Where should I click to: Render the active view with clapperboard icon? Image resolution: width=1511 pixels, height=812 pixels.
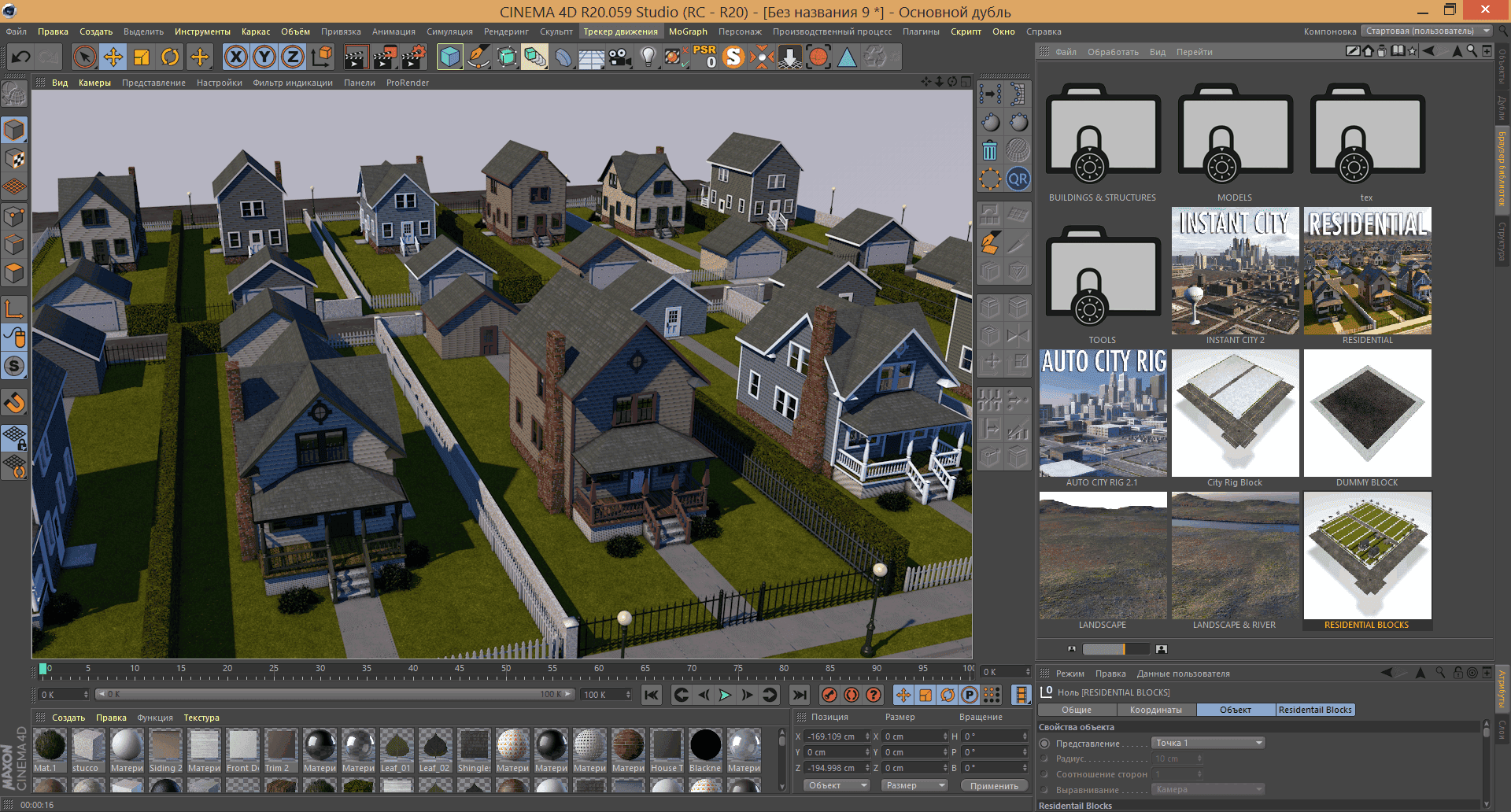click(x=356, y=57)
